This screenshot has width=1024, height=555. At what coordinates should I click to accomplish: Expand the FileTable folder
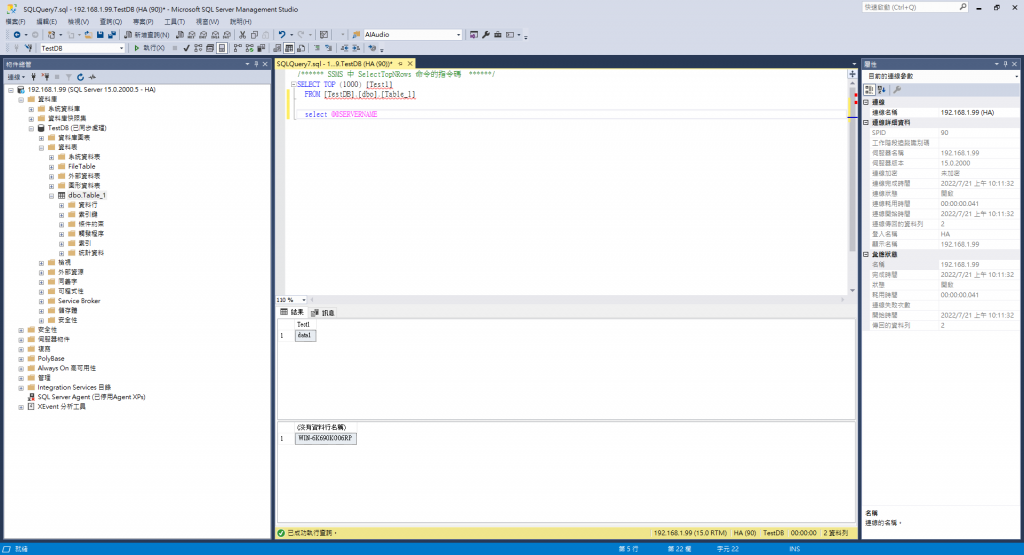pos(52,166)
